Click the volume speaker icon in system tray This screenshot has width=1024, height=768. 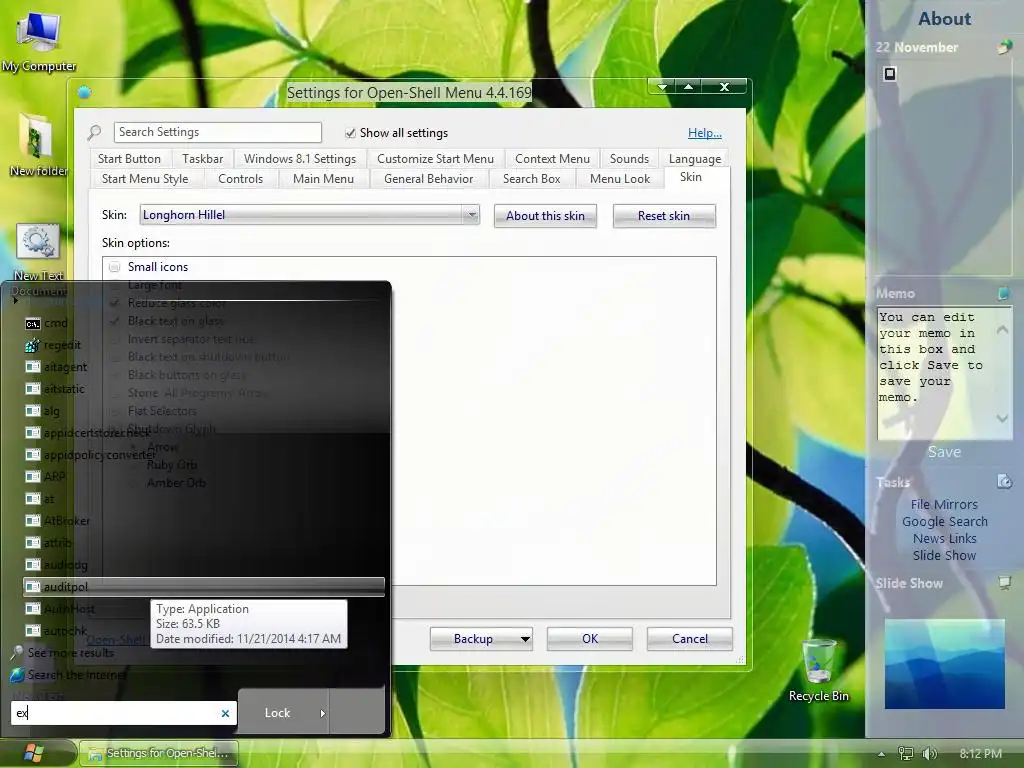929,754
